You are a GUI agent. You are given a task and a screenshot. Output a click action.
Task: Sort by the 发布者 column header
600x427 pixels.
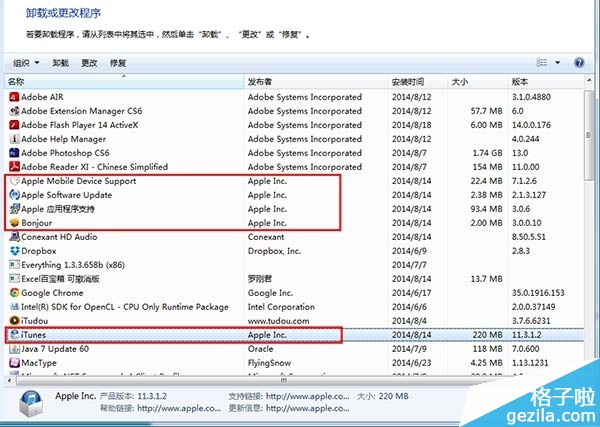316,81
